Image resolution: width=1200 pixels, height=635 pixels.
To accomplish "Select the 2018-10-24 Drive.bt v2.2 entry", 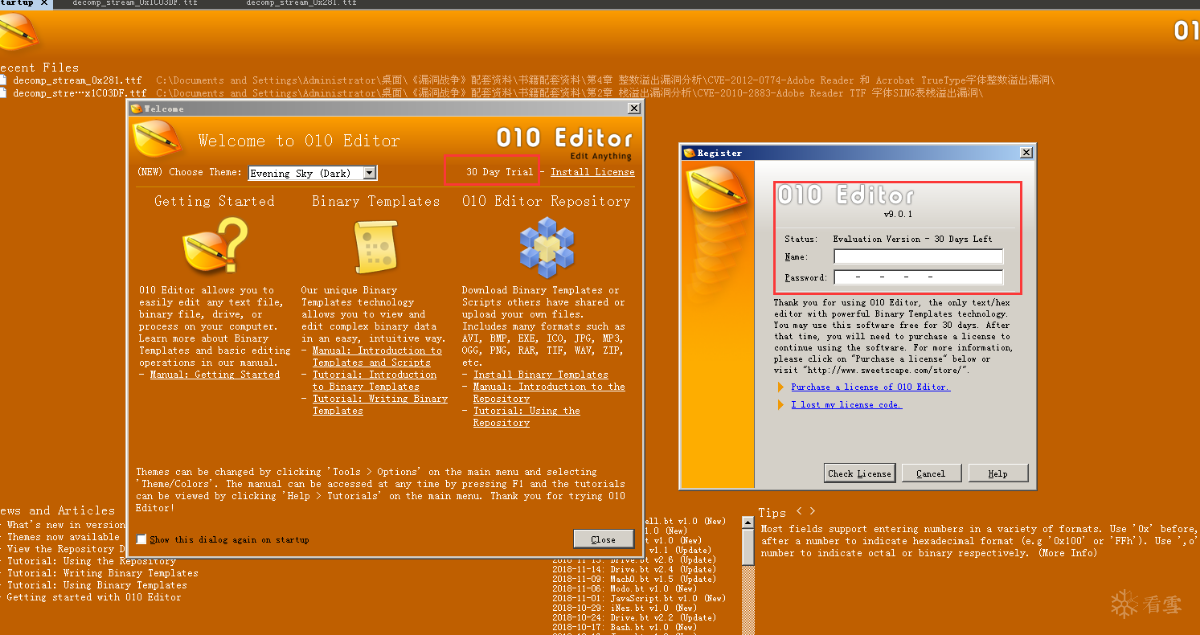I will (x=634, y=618).
